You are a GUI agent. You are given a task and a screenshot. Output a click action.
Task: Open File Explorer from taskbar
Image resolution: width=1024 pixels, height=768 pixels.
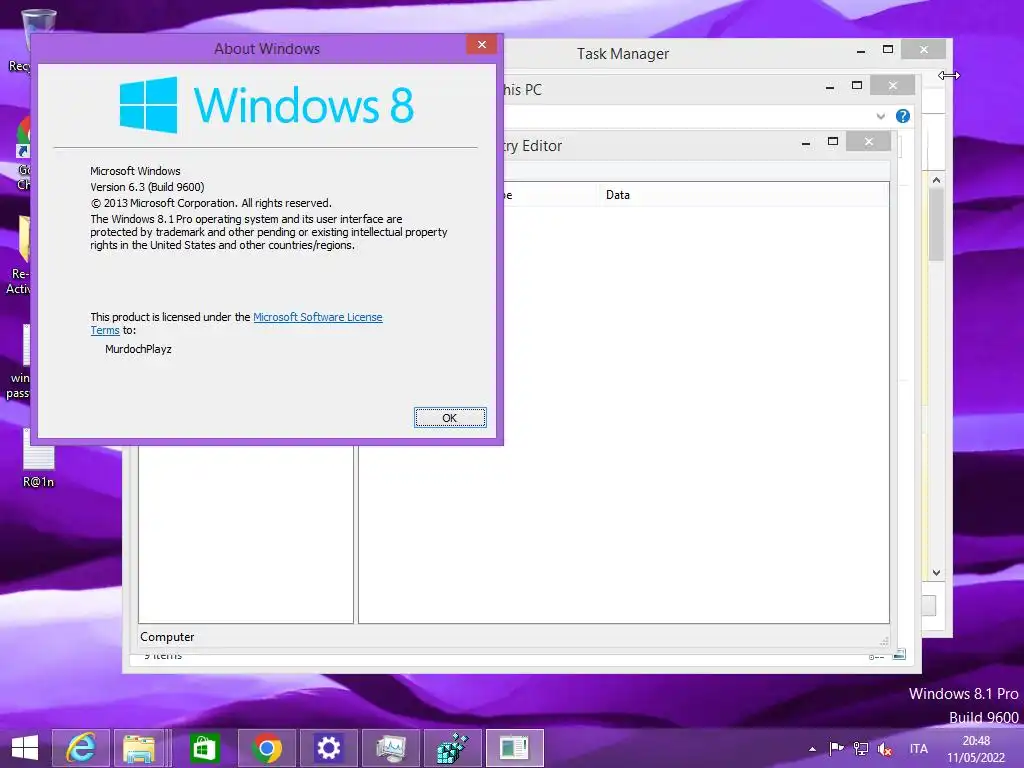(140, 748)
